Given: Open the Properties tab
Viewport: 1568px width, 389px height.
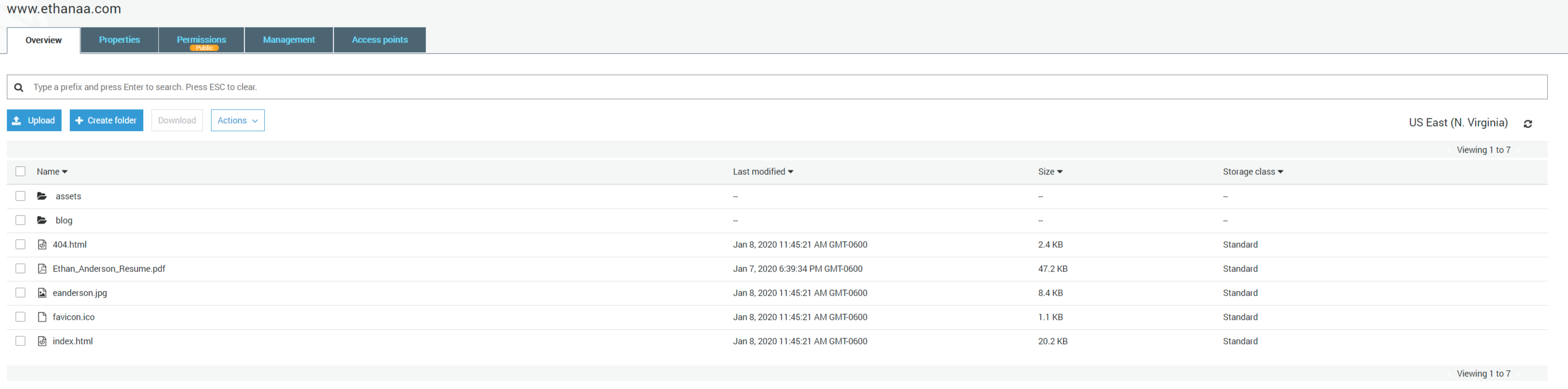Looking at the screenshot, I should point(119,40).
